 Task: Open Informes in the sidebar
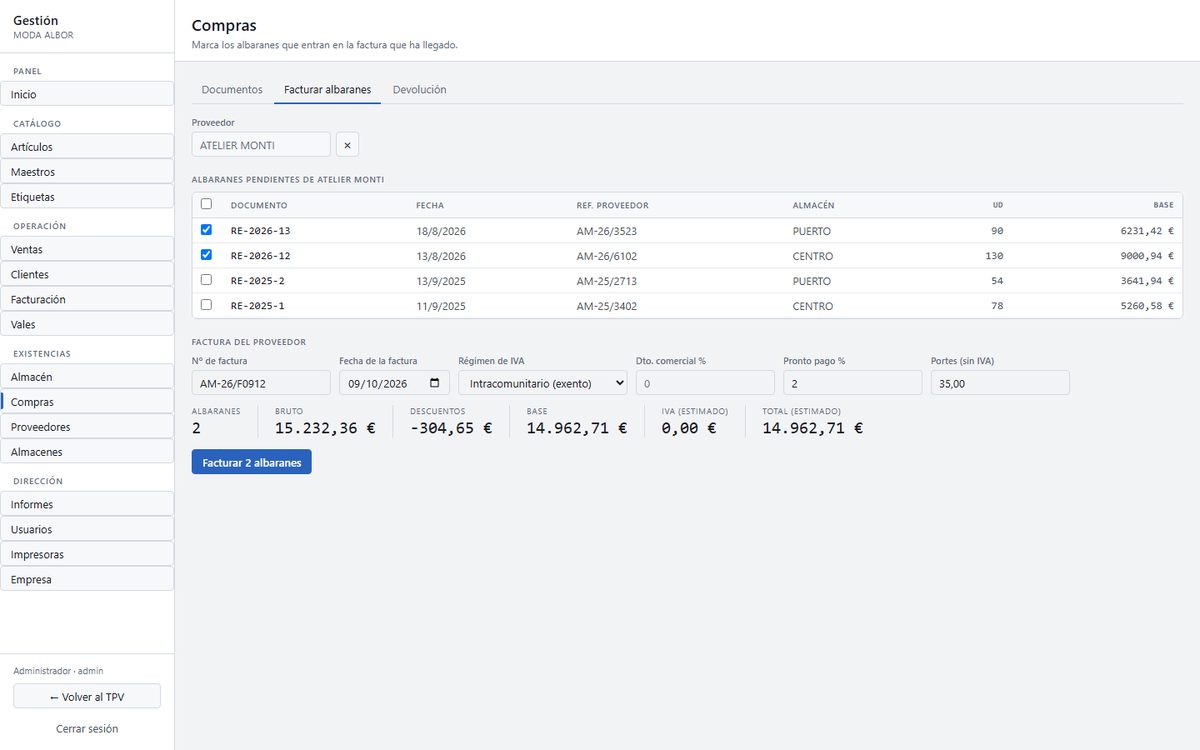click(87, 504)
